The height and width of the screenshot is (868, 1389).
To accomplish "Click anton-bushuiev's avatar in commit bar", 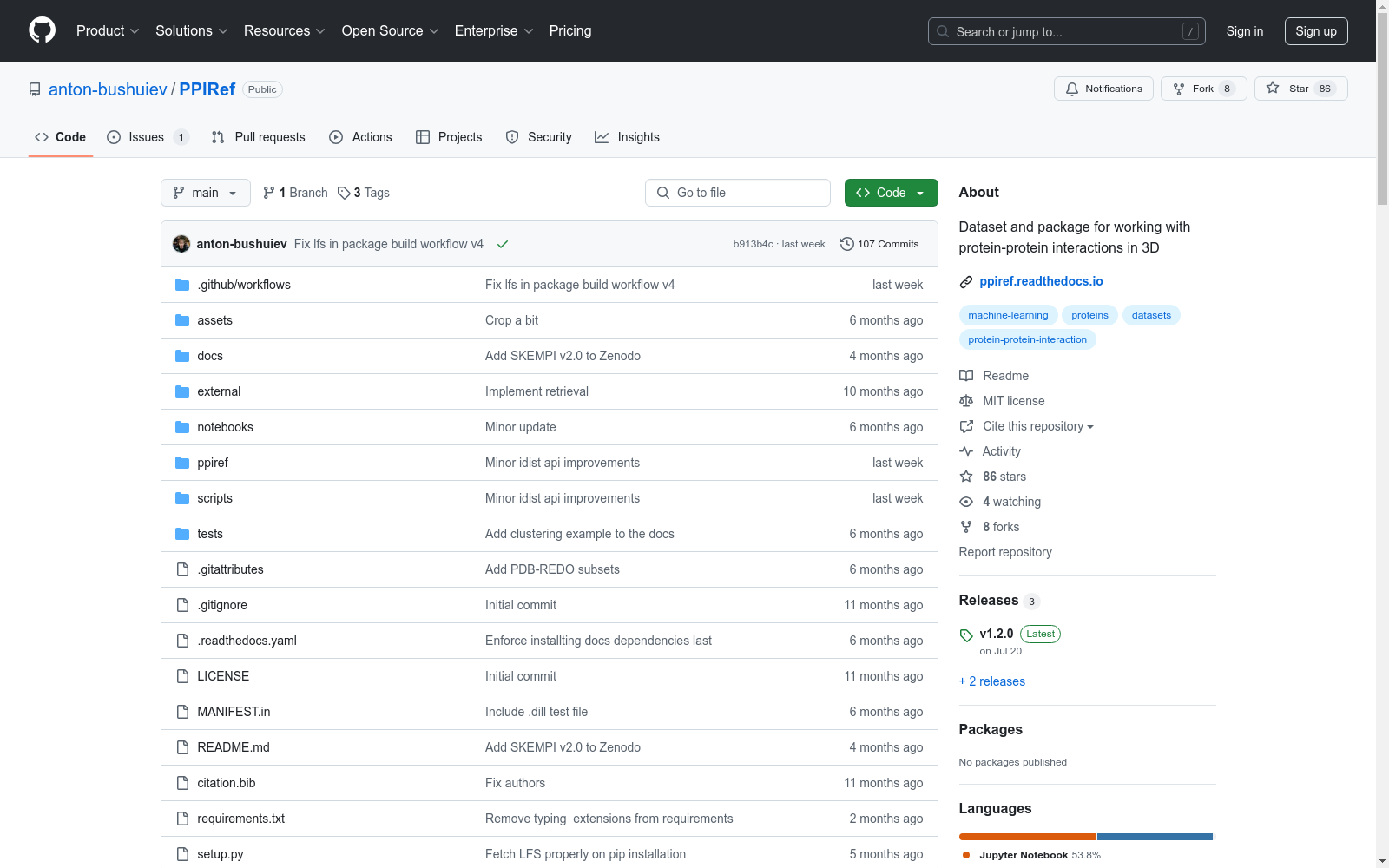I will point(181,244).
